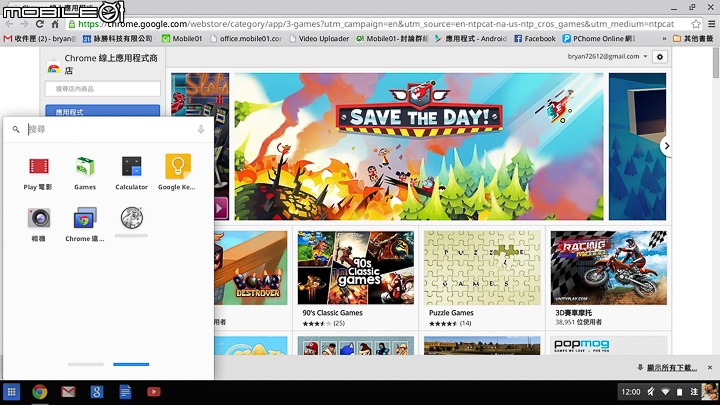This screenshot has height=405, width=720.
Task: Open the Bomb Destroyer game tile
Action: pos(251,268)
